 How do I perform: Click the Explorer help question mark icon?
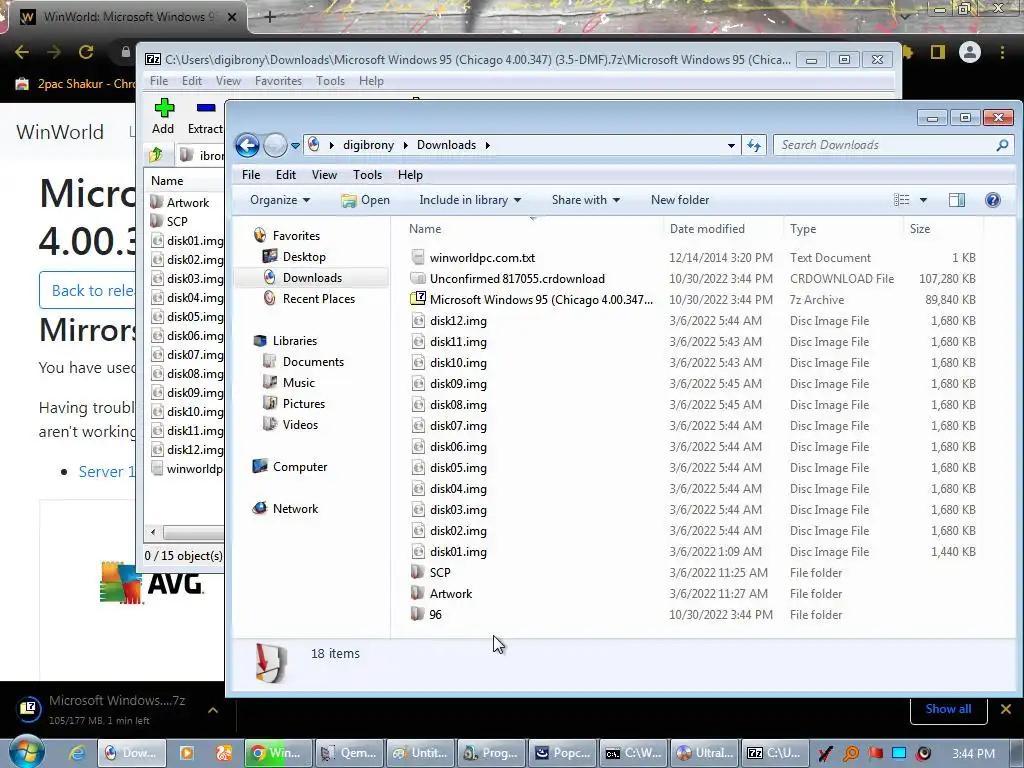993,200
